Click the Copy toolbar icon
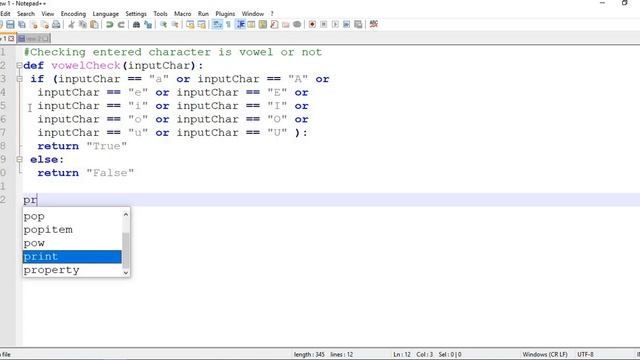This screenshot has width=640, height=360. pyautogui.click(x=83, y=24)
